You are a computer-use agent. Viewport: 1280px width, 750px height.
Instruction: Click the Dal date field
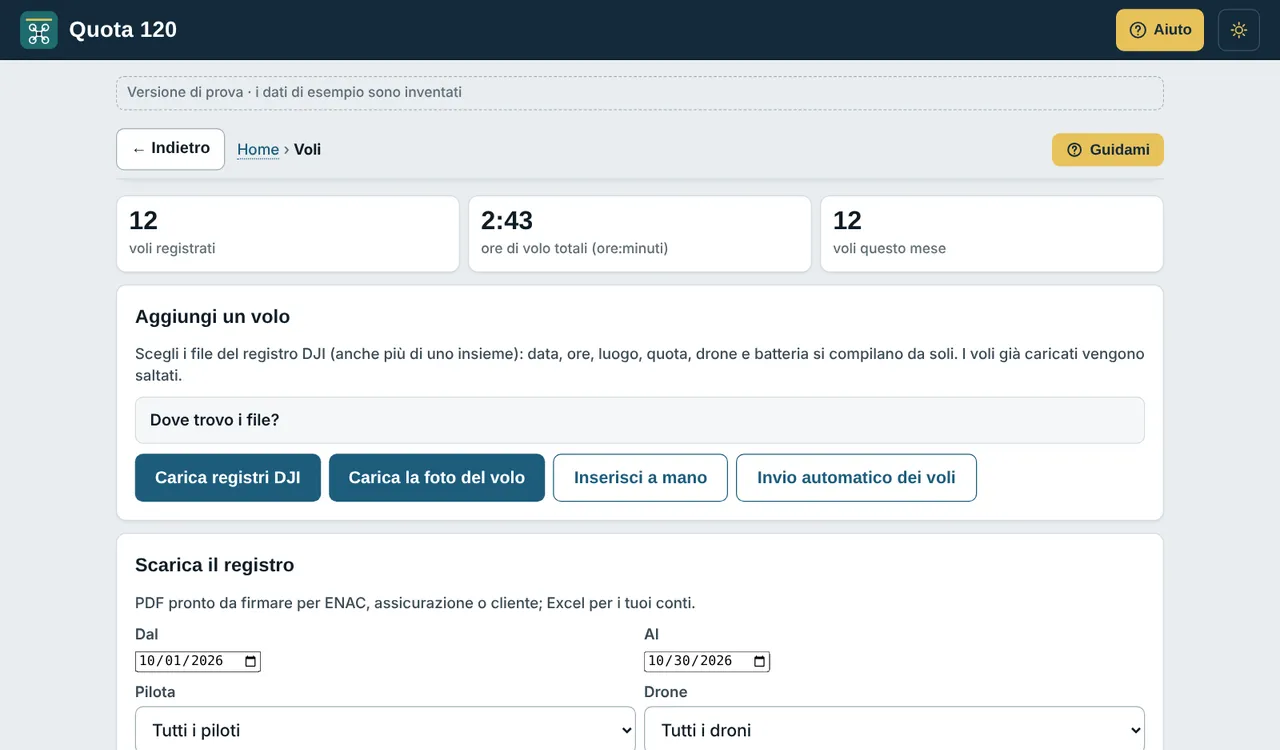(x=198, y=661)
